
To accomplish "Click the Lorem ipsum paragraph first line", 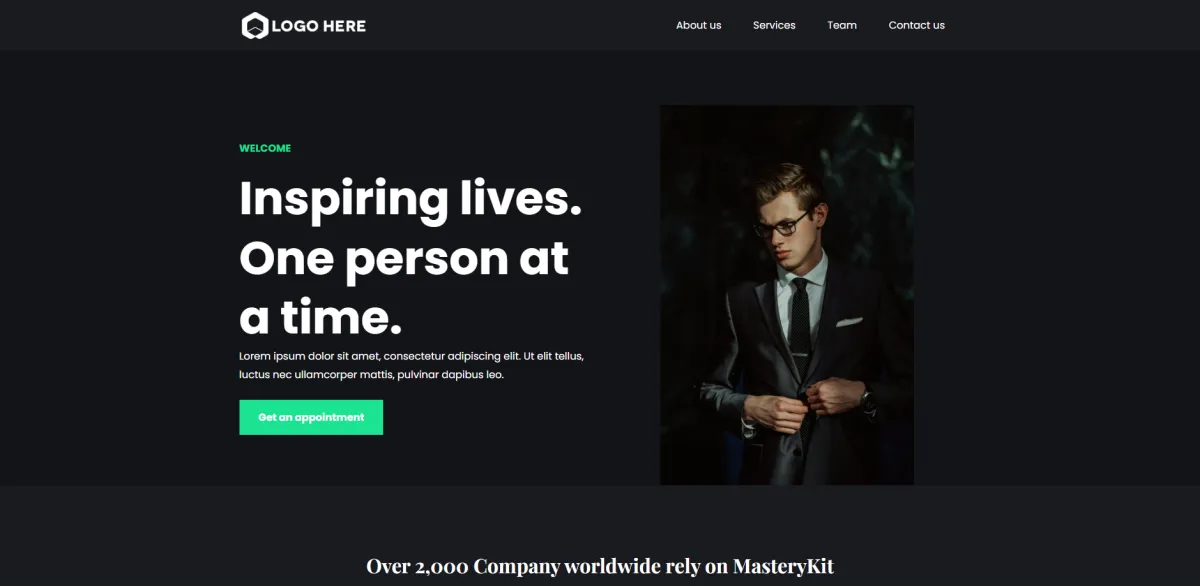I will pyautogui.click(x=411, y=356).
